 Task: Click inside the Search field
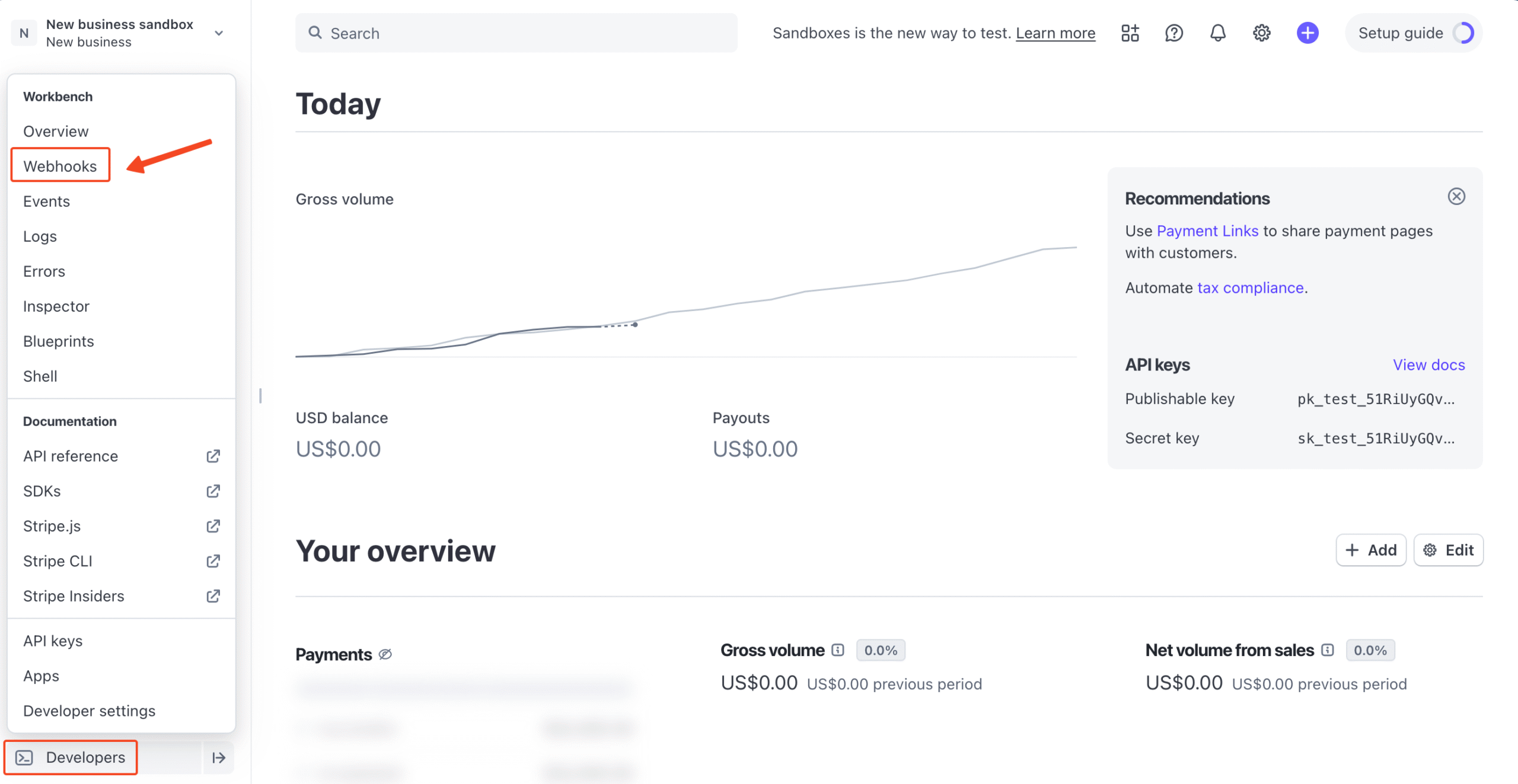(516, 33)
